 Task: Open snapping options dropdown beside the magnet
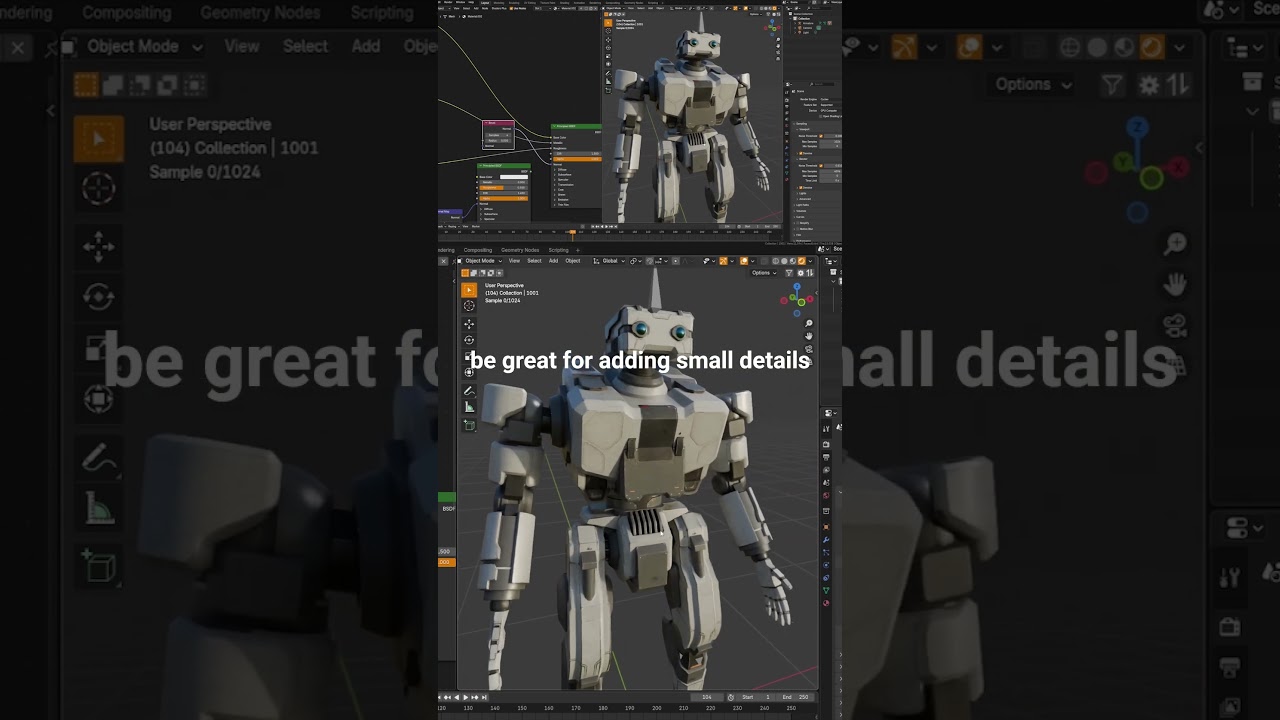click(662, 261)
